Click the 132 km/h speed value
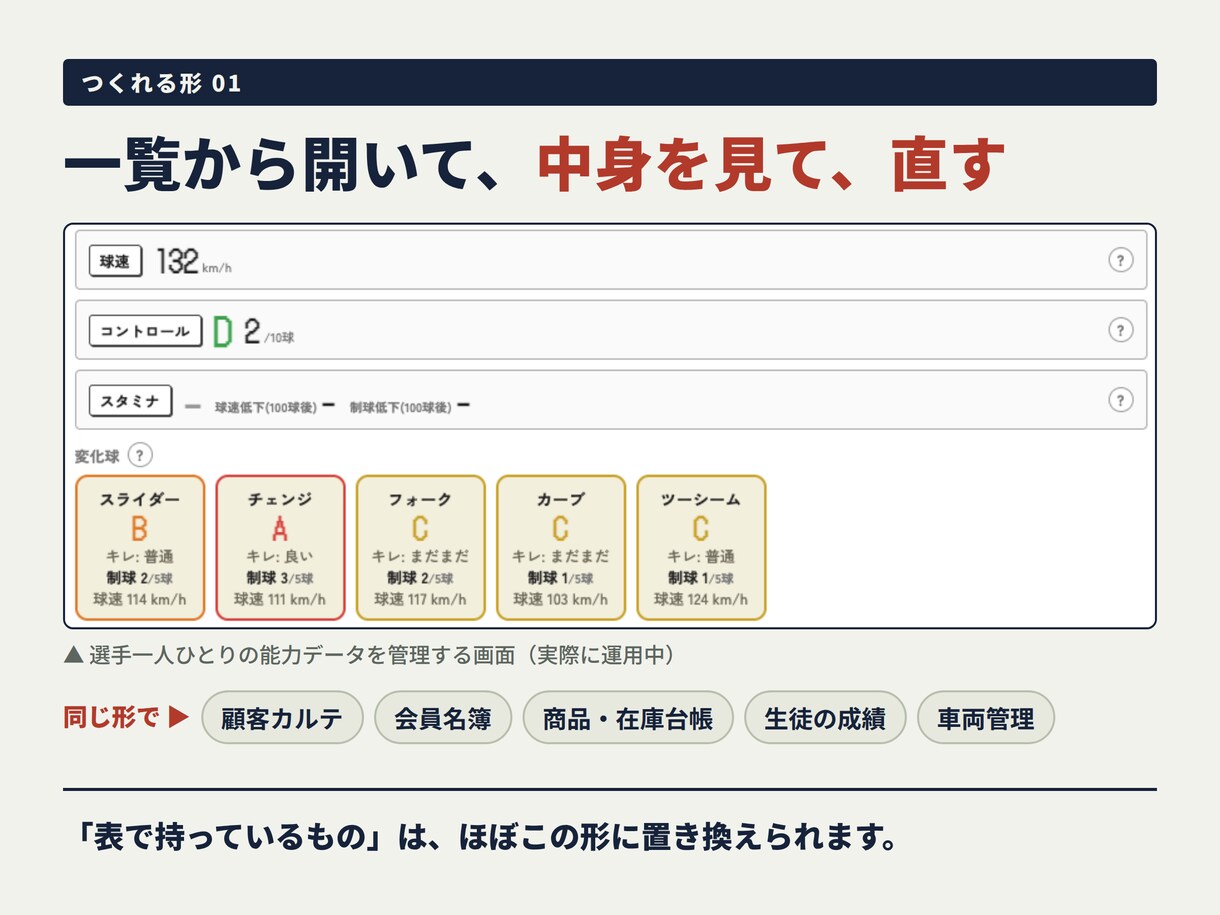 (x=194, y=262)
